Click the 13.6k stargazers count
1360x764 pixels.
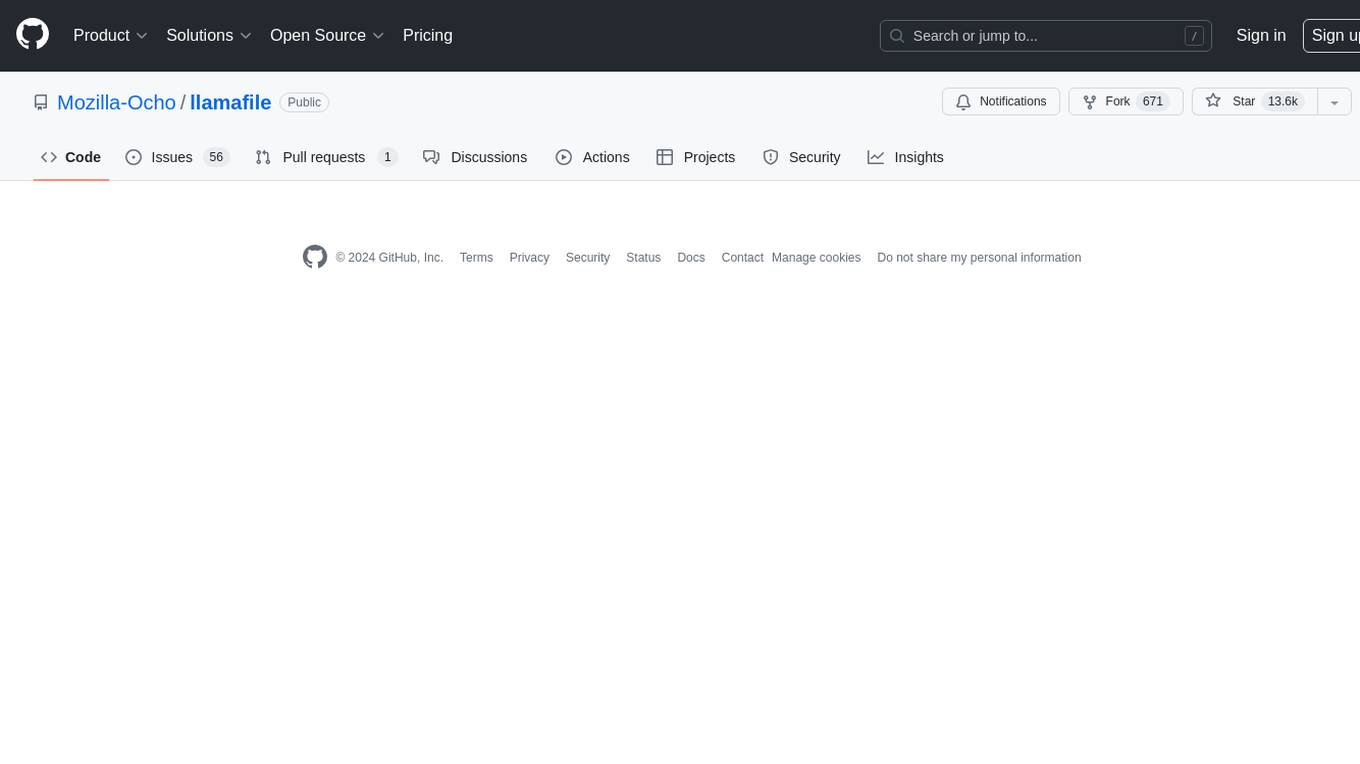(x=1282, y=101)
